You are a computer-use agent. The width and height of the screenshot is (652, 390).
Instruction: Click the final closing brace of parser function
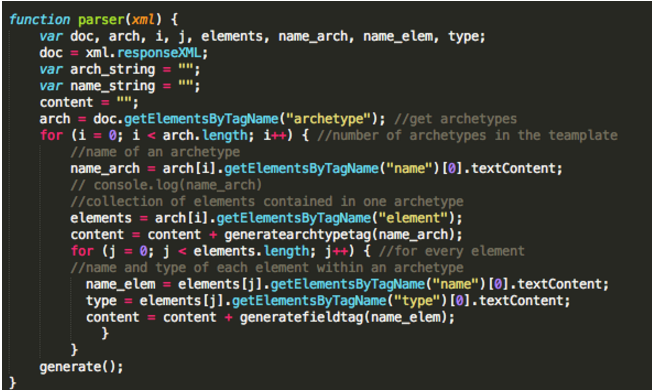[12, 383]
